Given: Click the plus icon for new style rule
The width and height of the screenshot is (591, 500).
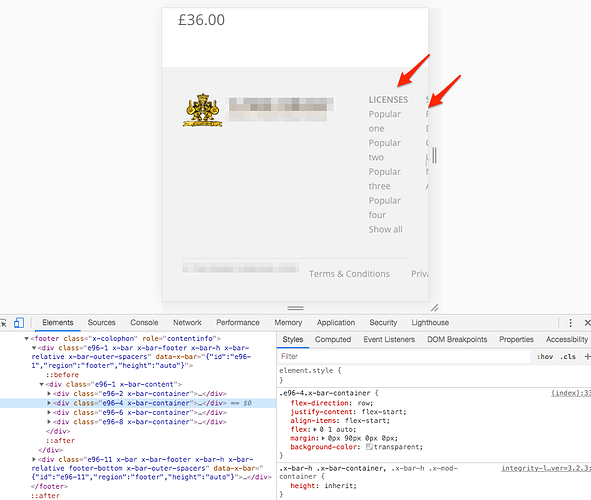Looking at the screenshot, I should (x=587, y=356).
